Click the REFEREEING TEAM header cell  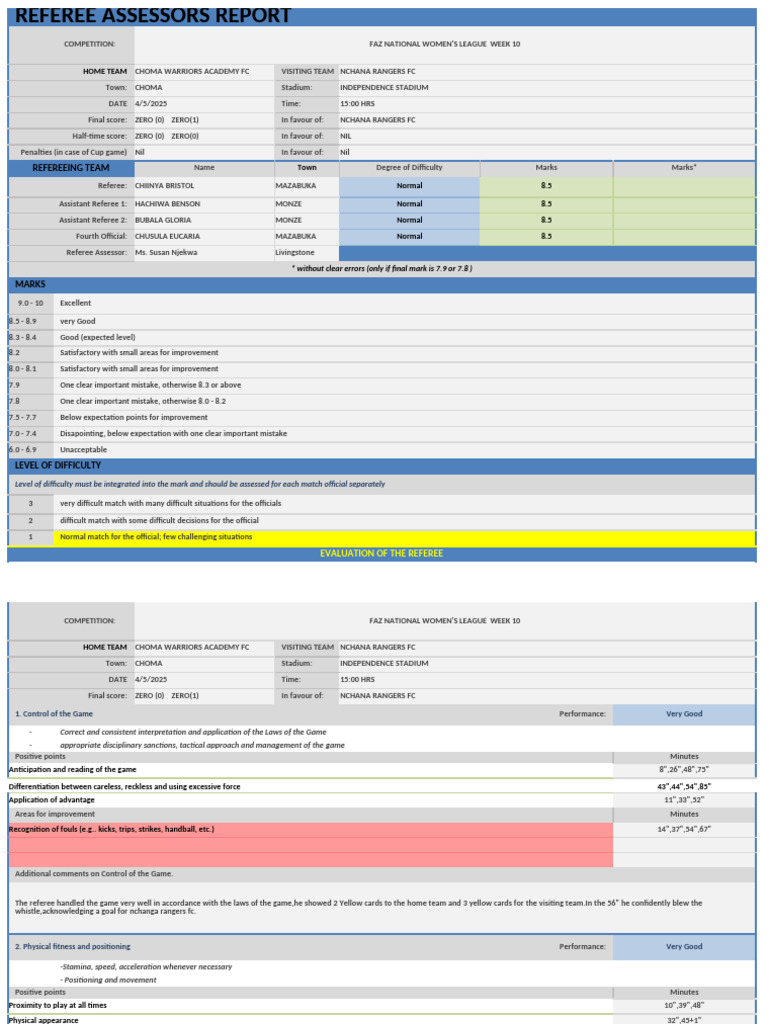click(x=71, y=168)
